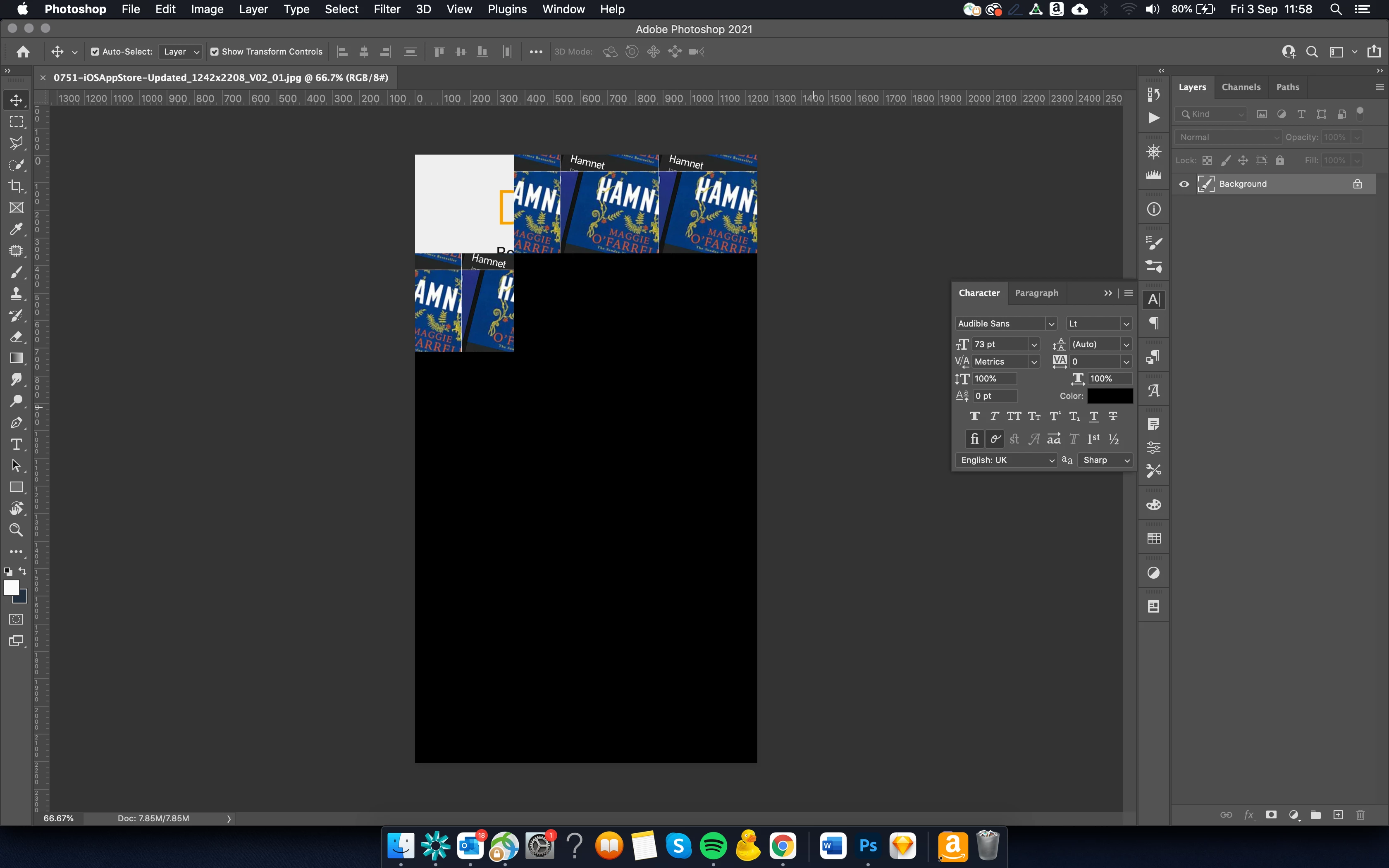
Task: Open the Audible Sans font family dropdown
Action: tap(1051, 324)
